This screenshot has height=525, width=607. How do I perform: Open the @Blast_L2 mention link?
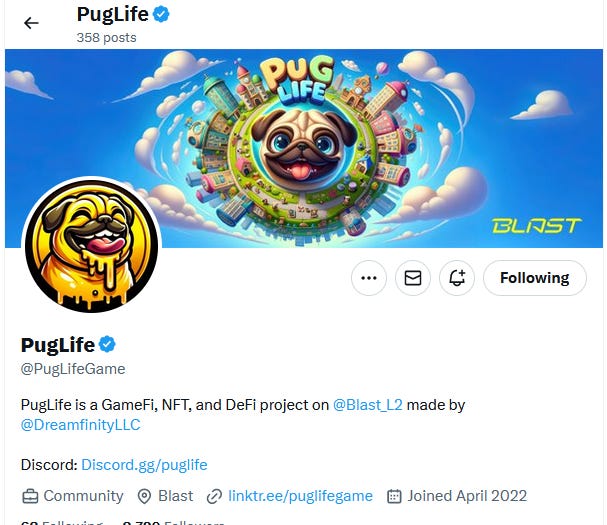click(368, 405)
